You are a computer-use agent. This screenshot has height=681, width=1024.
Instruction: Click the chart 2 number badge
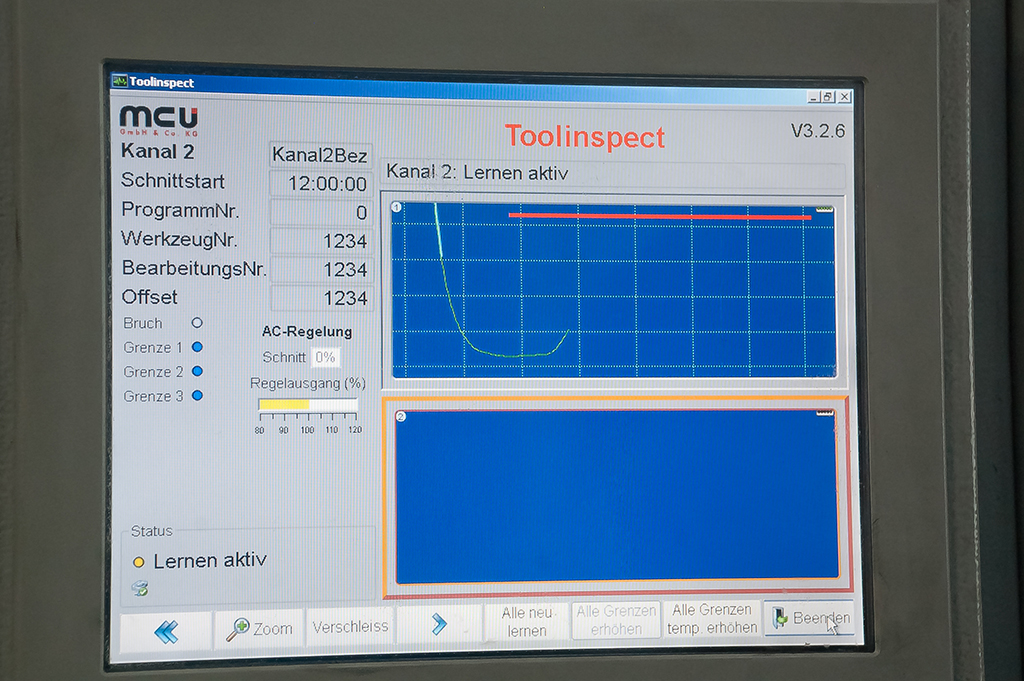tap(400, 416)
